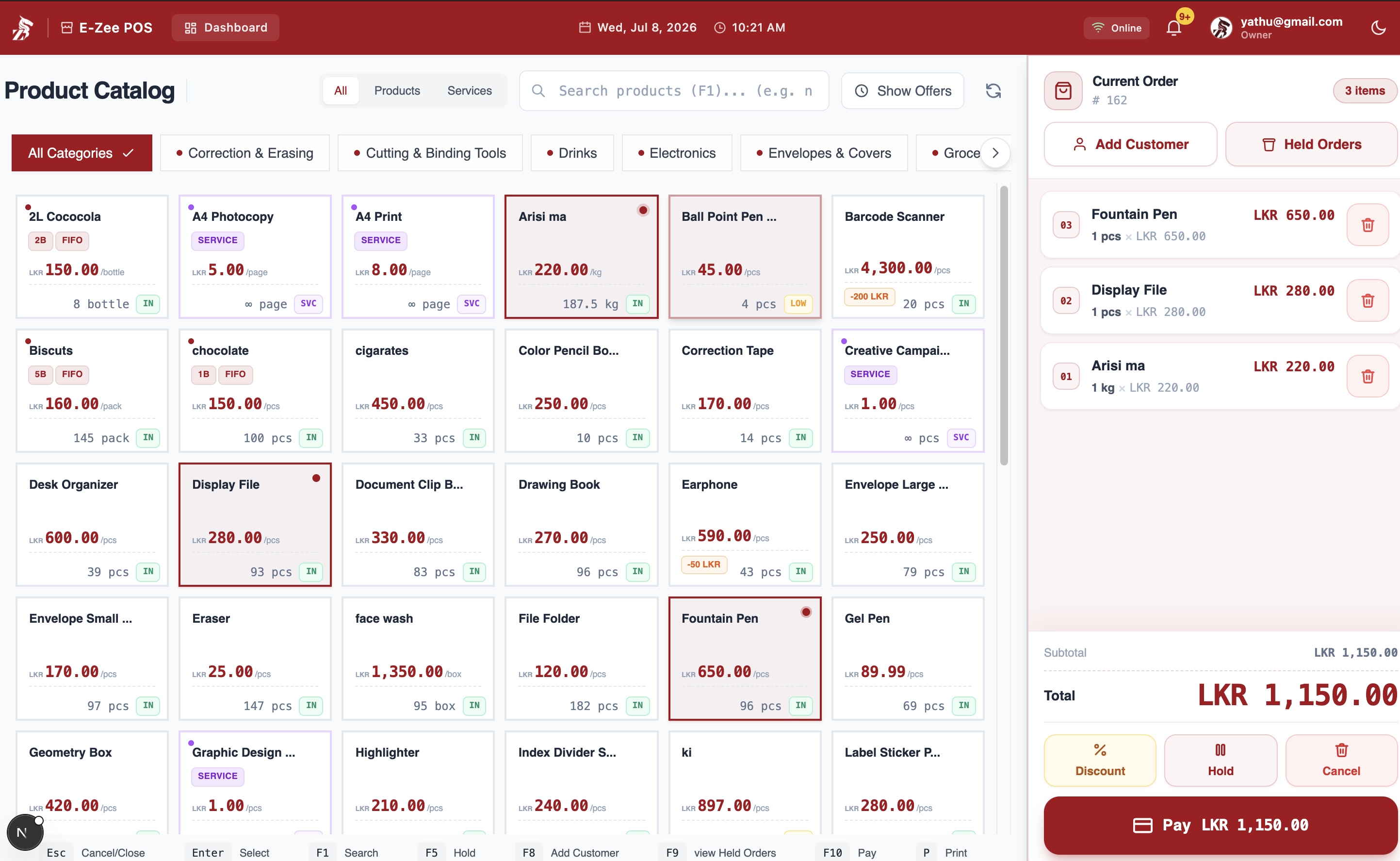
Task: Click the refresh catalog icon
Action: point(993,91)
